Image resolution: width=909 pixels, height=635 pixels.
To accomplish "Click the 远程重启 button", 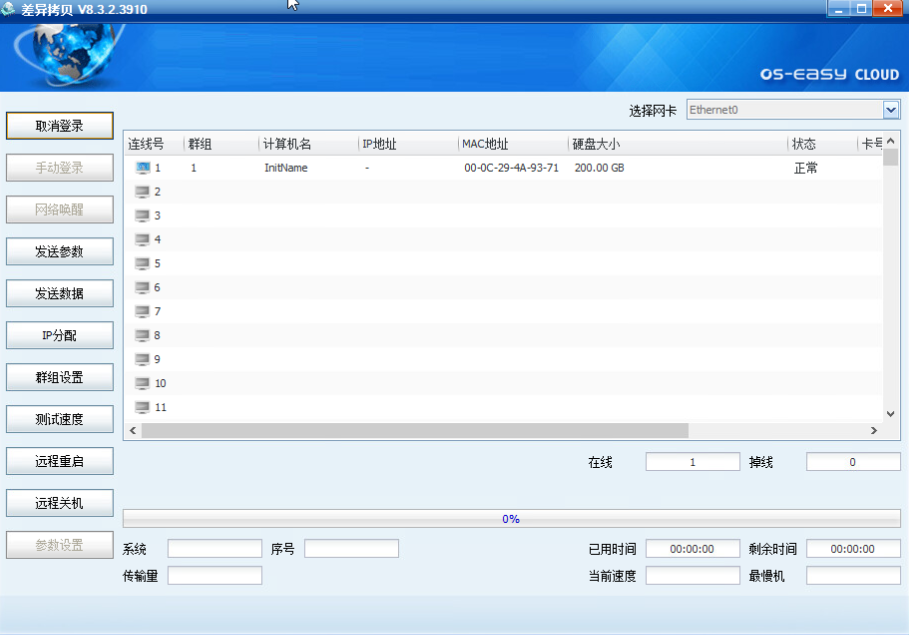I will tap(60, 462).
